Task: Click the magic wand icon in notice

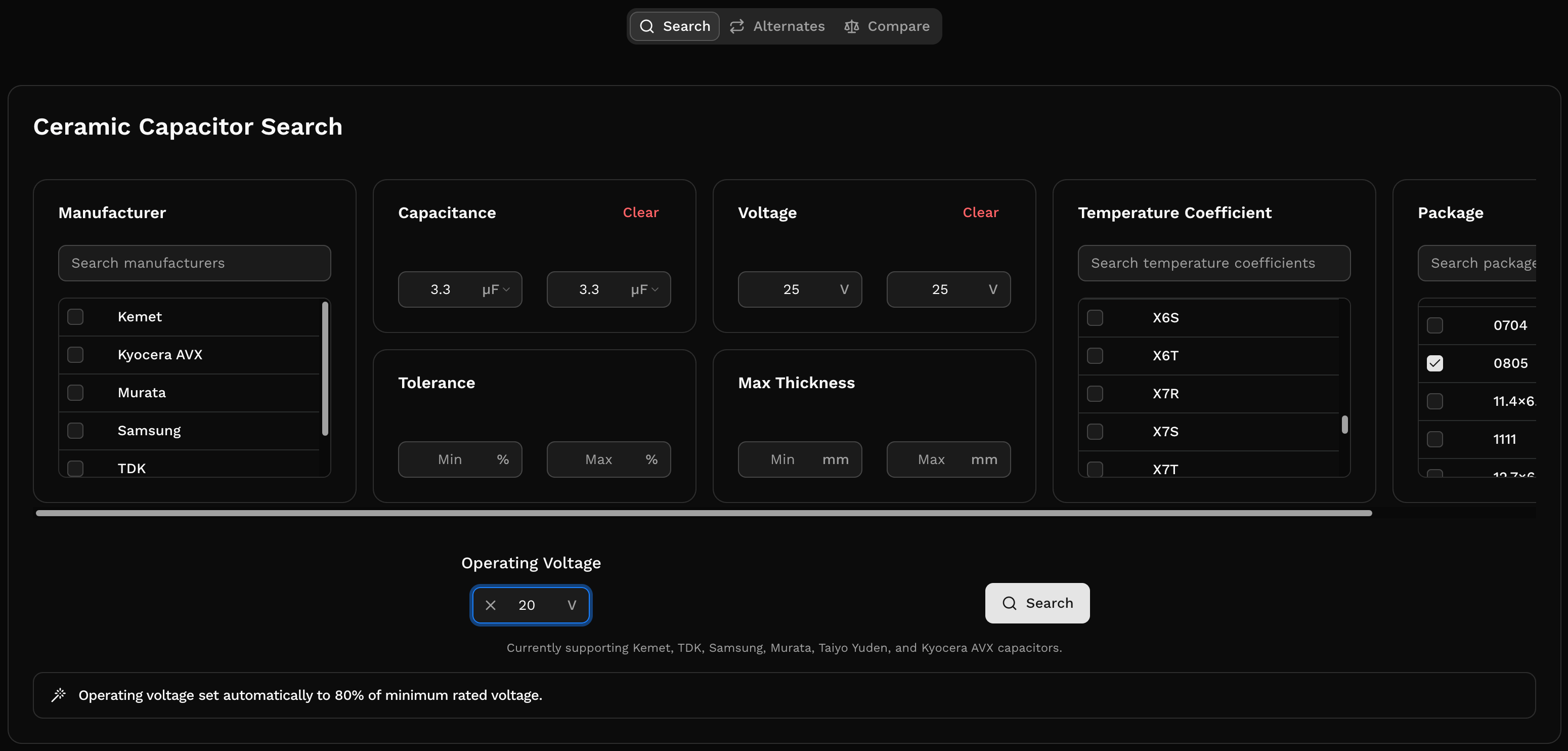Action: 59,695
